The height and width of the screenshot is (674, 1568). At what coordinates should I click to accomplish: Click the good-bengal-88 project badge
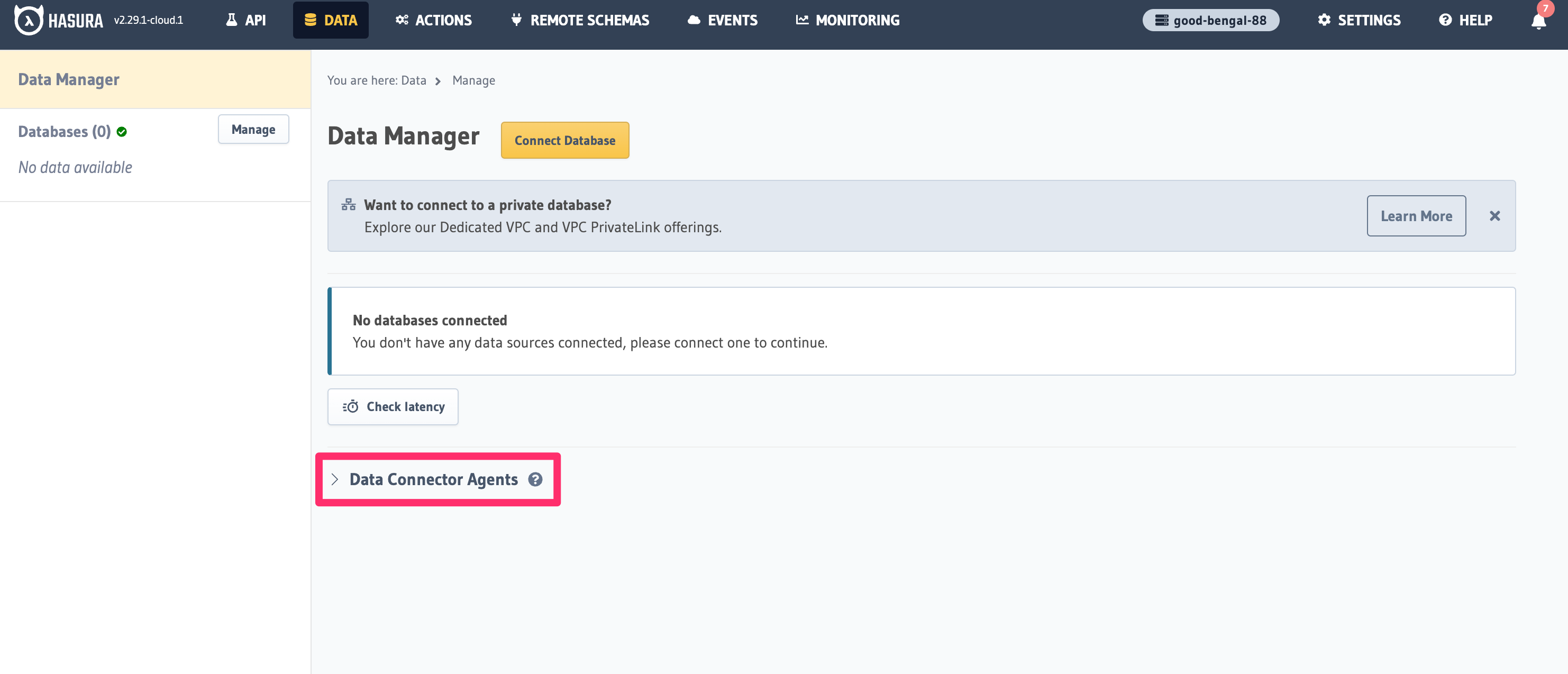(1210, 20)
